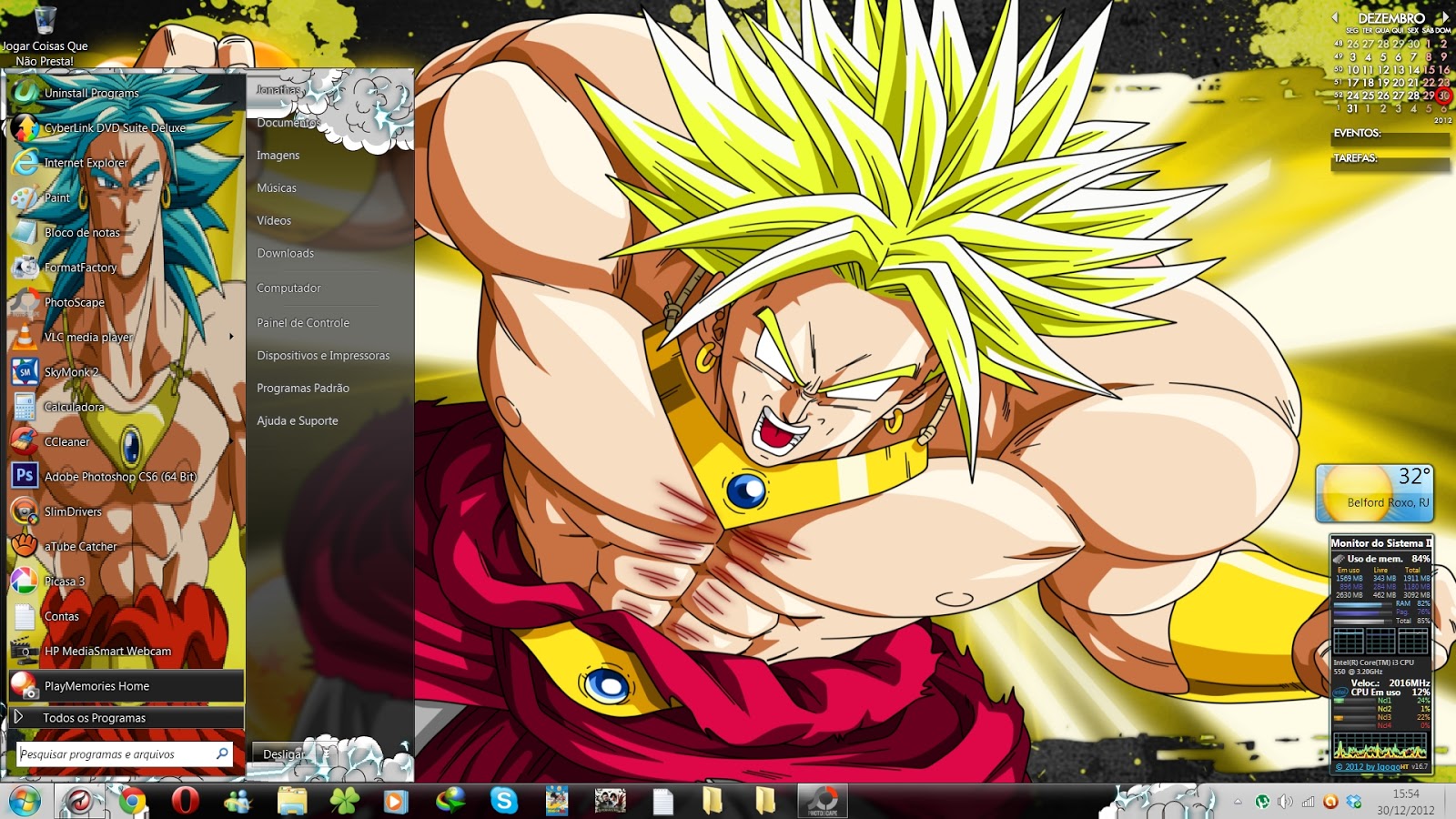Launch Calculadora

click(x=126, y=407)
